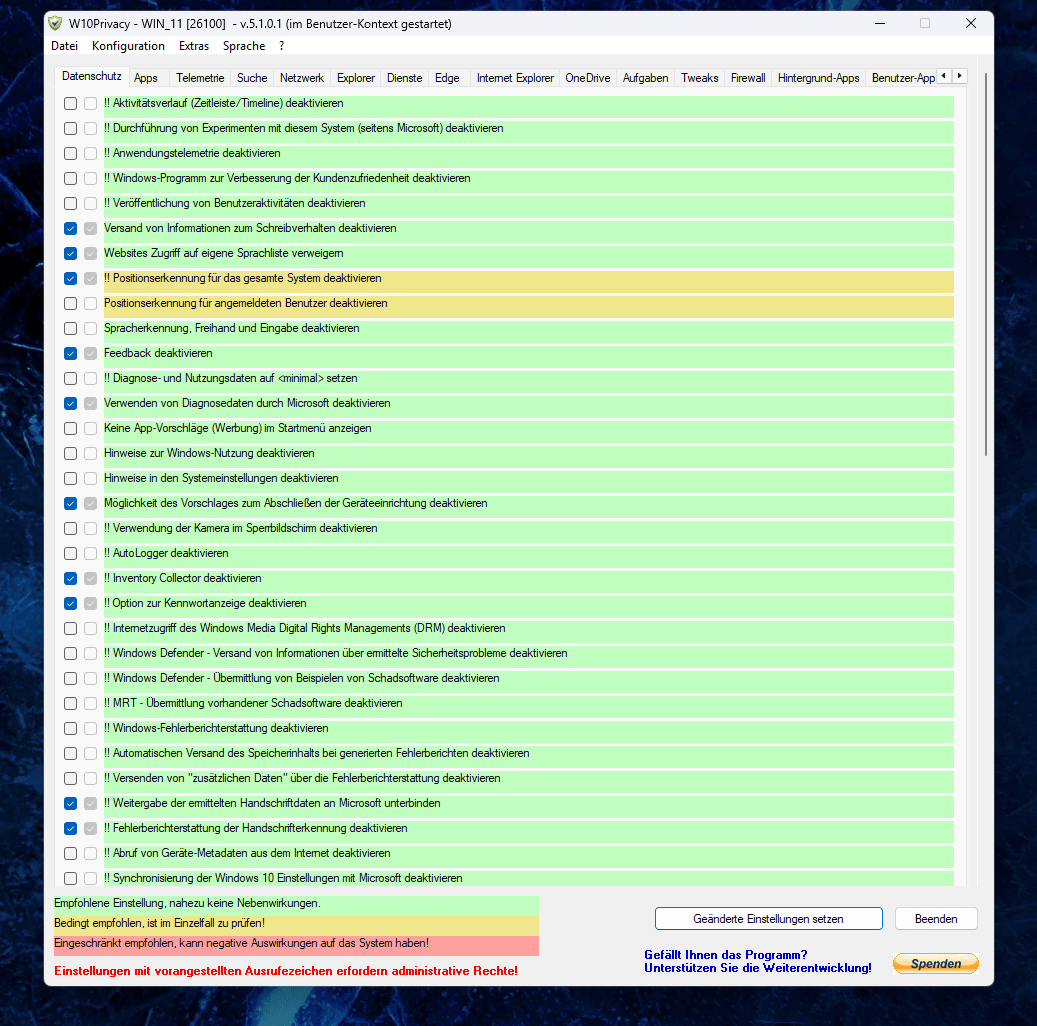Screen dimensions: 1037x1026
Task: Click the gold Spenden button
Action: point(935,963)
